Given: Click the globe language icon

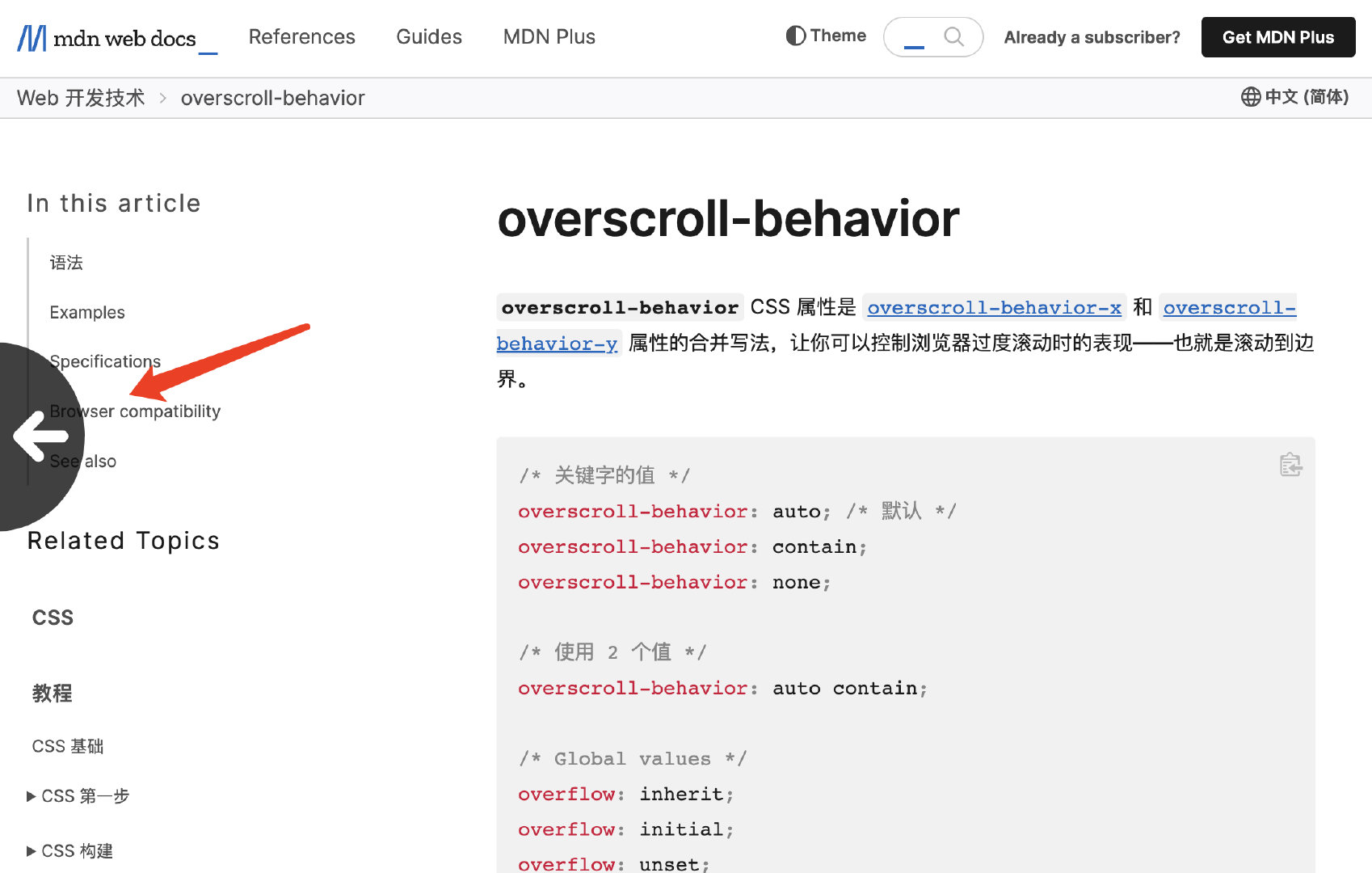Looking at the screenshot, I should pos(1251,97).
